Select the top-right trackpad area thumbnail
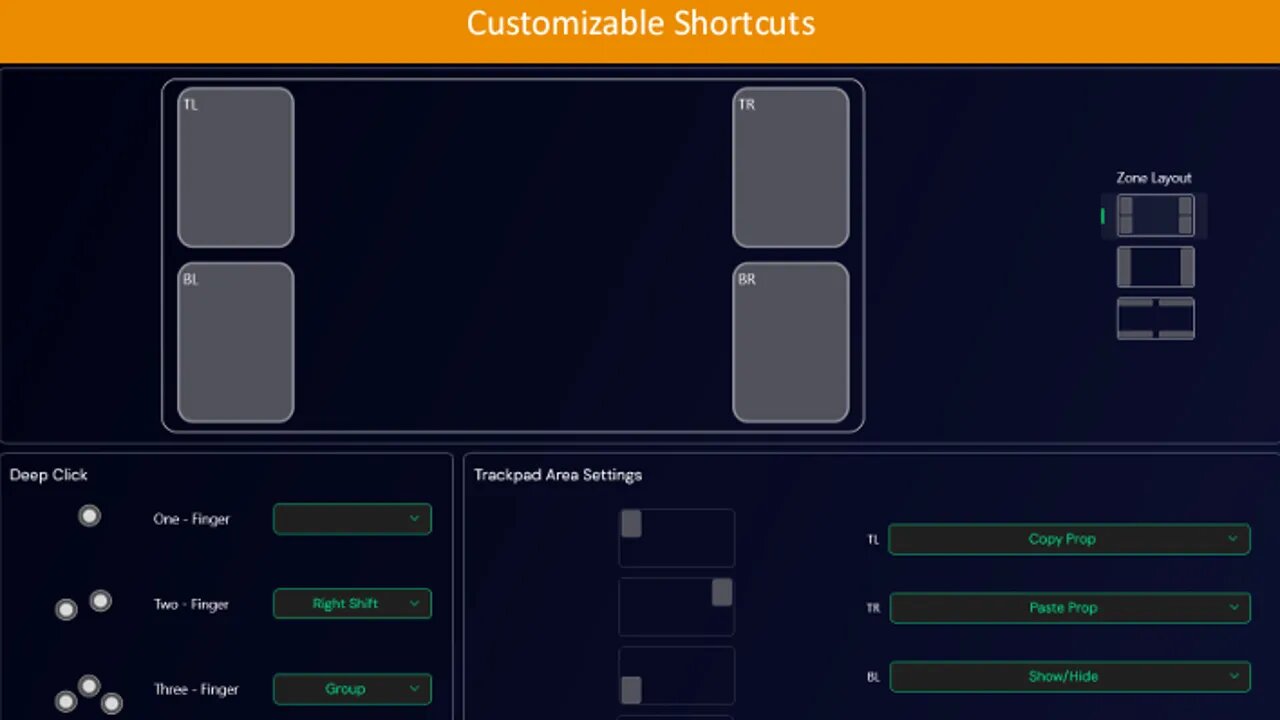 click(x=677, y=607)
